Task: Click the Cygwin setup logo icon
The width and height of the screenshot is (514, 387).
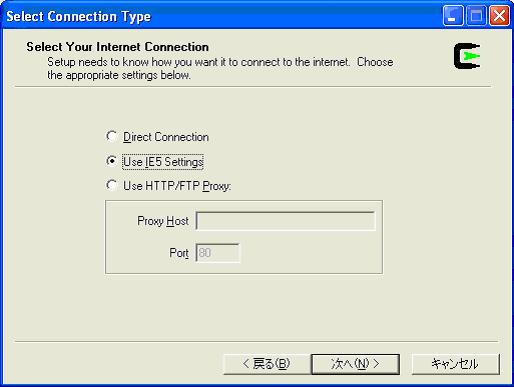Action: [467, 56]
